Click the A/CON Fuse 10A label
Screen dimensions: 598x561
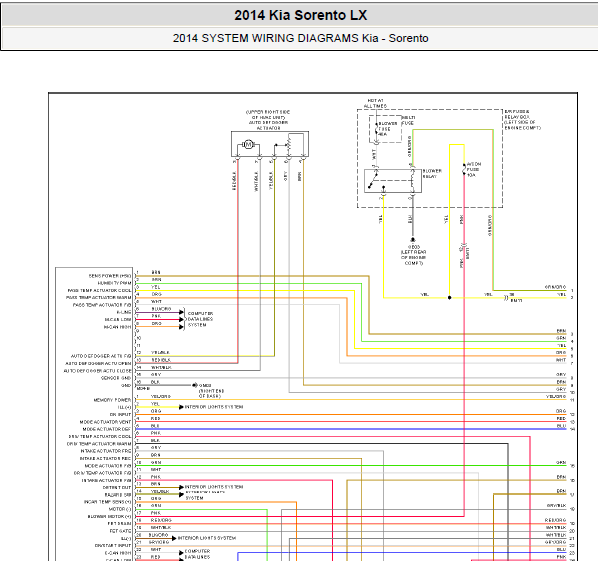pyautogui.click(x=474, y=169)
